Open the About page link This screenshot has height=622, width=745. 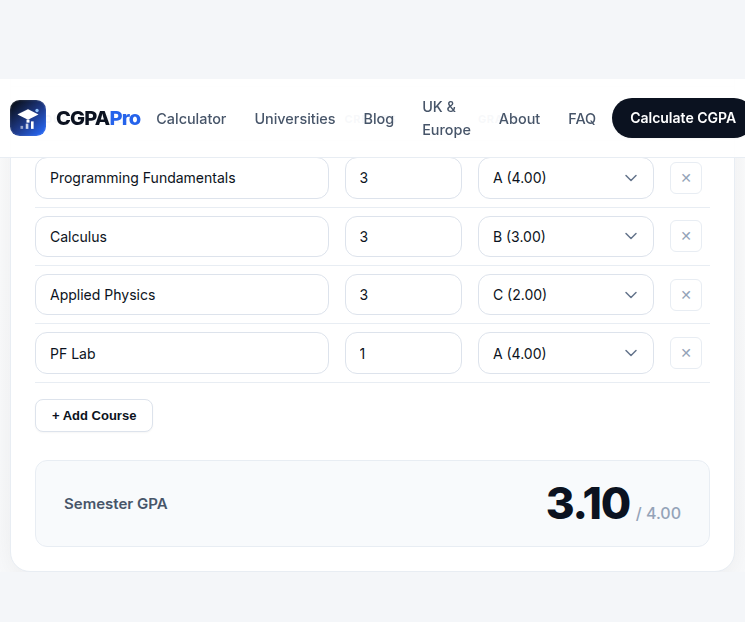[519, 119]
